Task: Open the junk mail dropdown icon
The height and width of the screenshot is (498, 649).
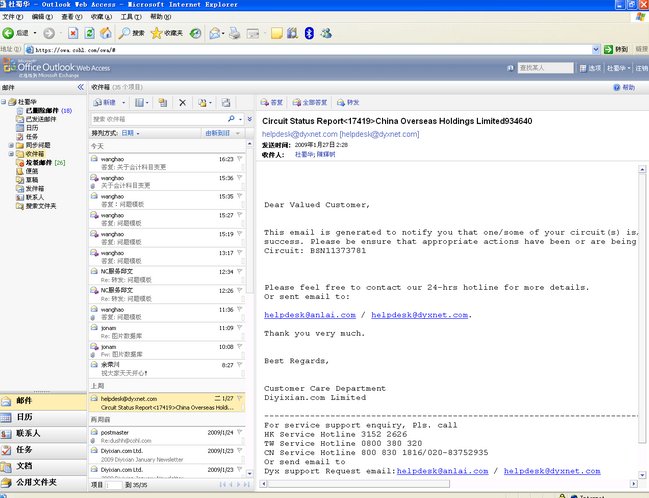Action: tap(204, 102)
